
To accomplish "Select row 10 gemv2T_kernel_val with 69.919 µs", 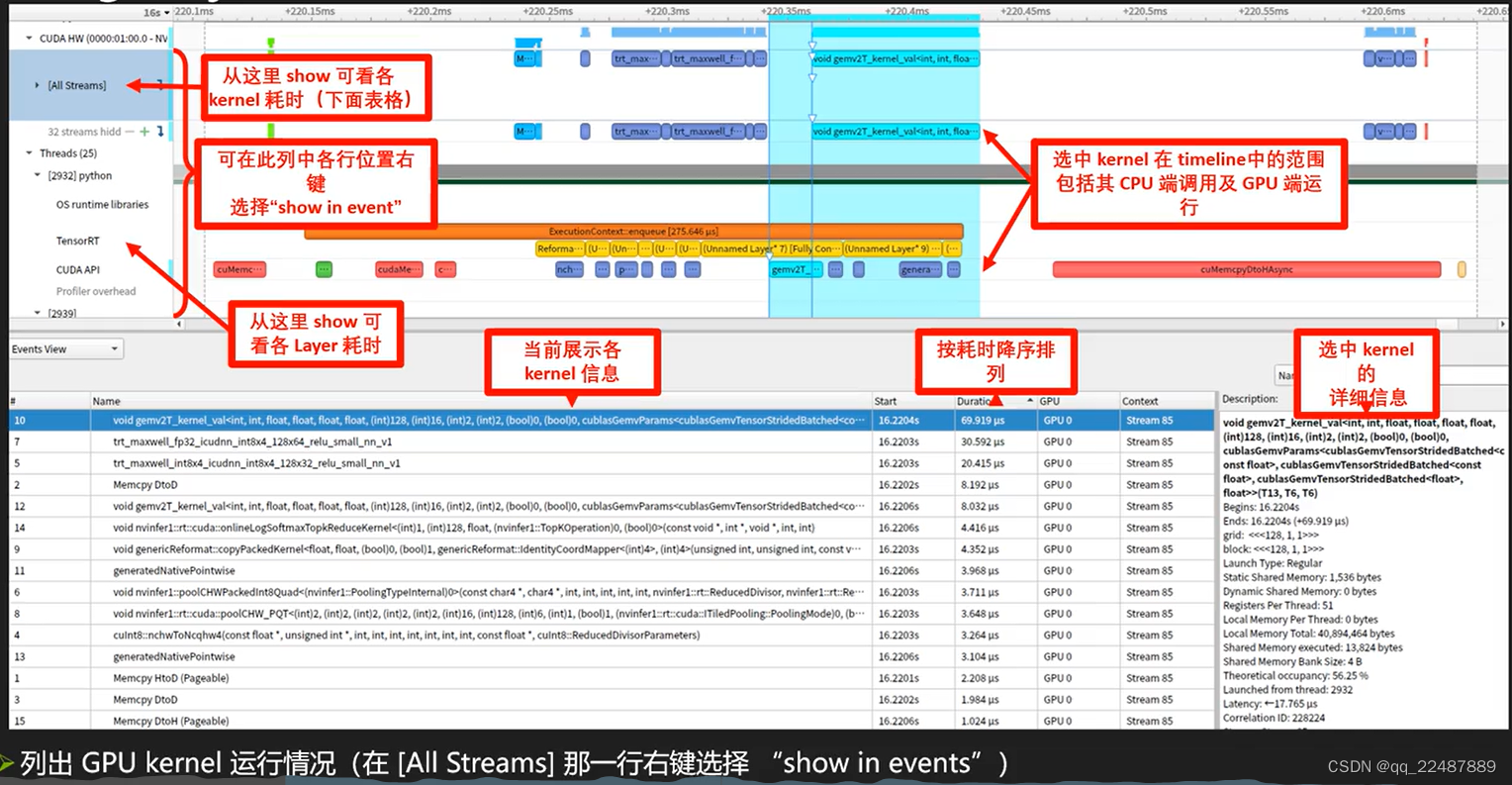I will 612,421.
